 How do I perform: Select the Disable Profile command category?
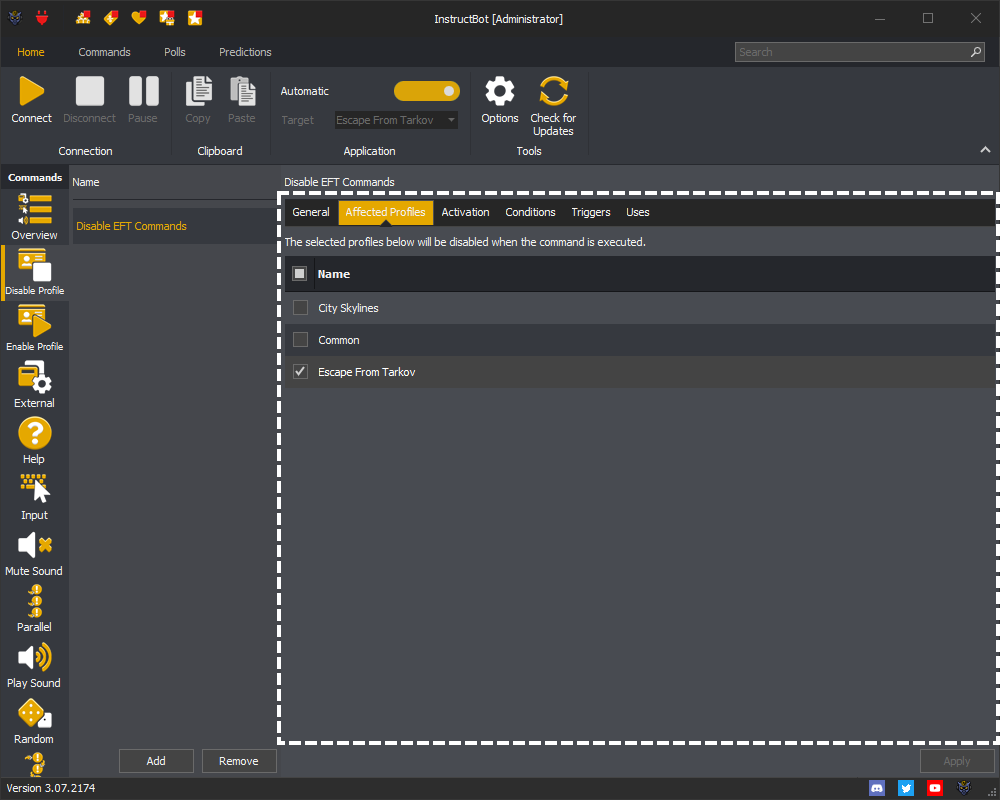click(x=34, y=272)
